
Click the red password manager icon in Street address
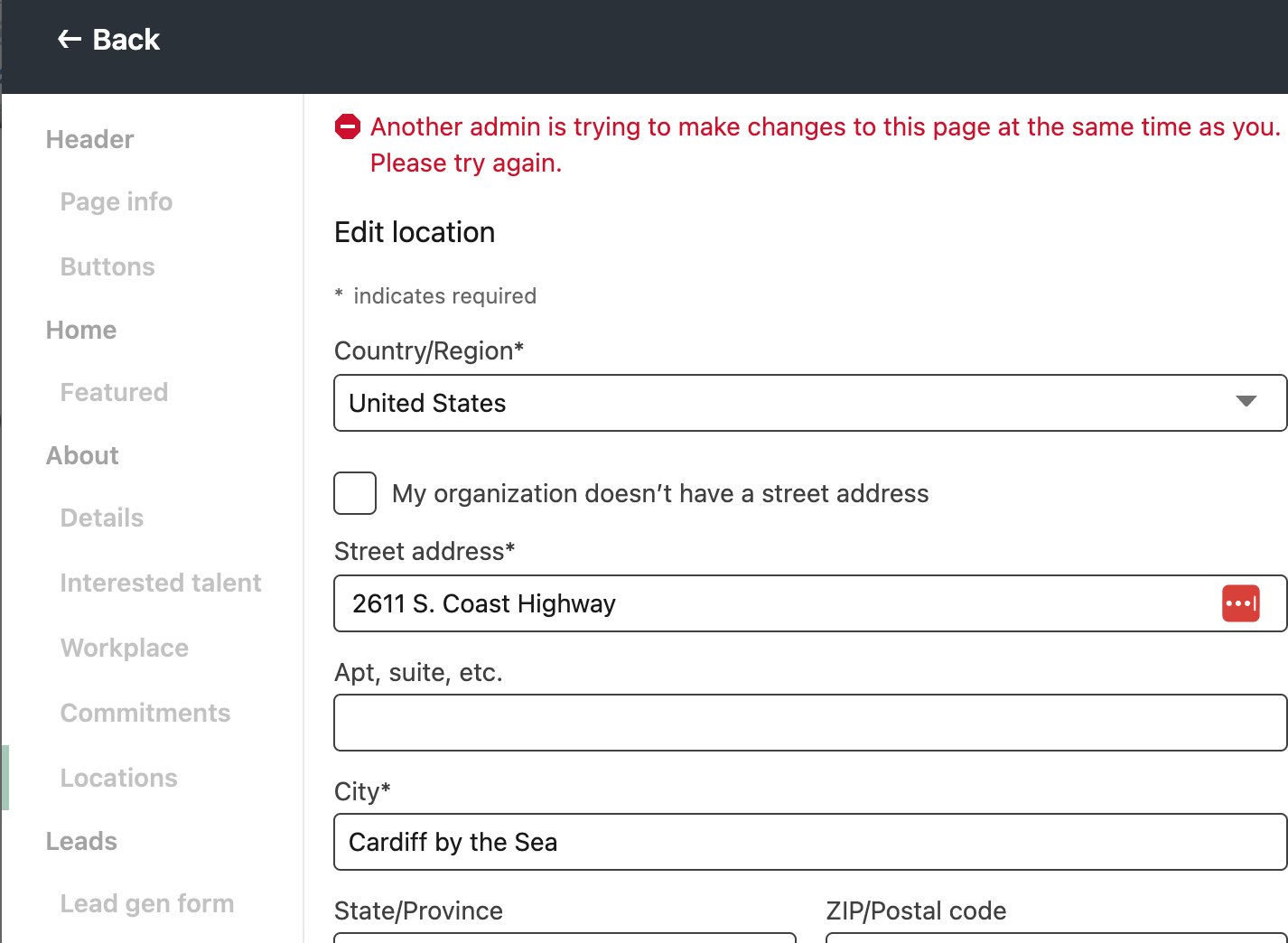(1240, 603)
